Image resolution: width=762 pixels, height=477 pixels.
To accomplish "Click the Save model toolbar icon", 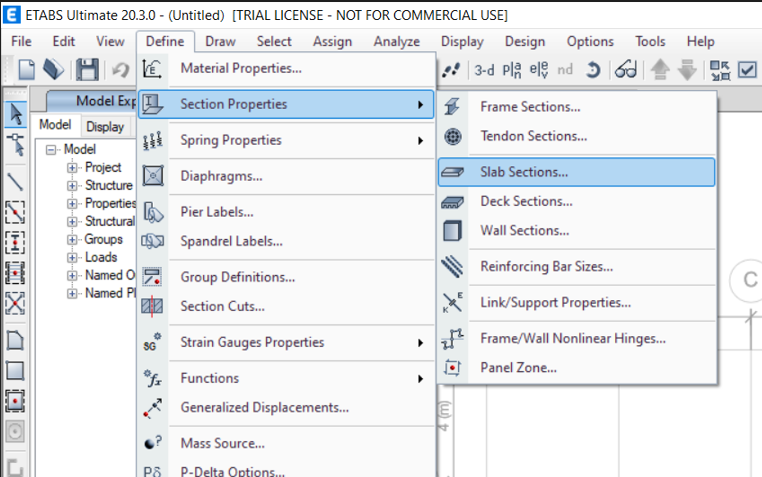I will click(x=87, y=69).
